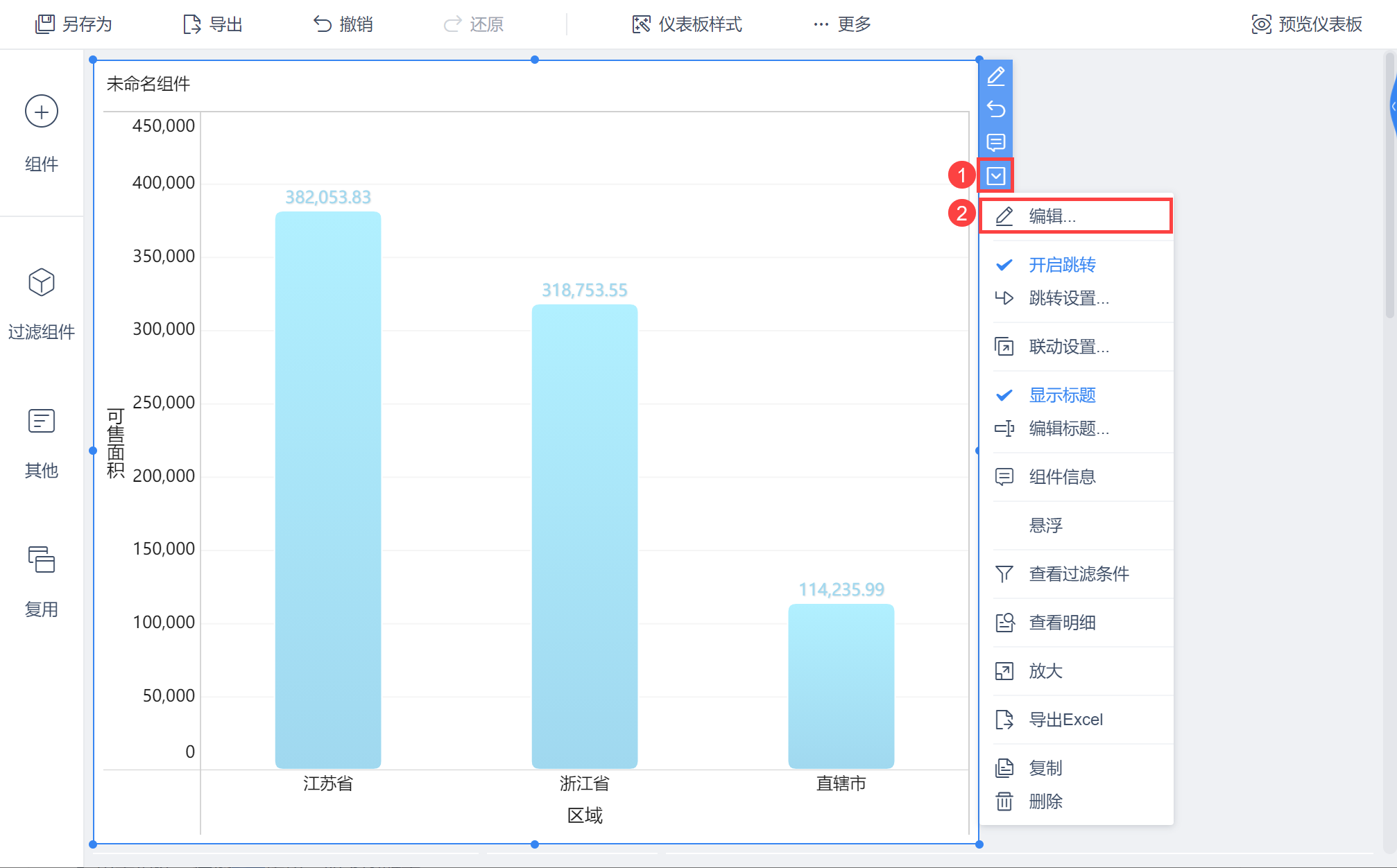Viewport: 1397px width, 868px height.
Task: Collapse the component dropdown arrow button
Action: [x=996, y=175]
